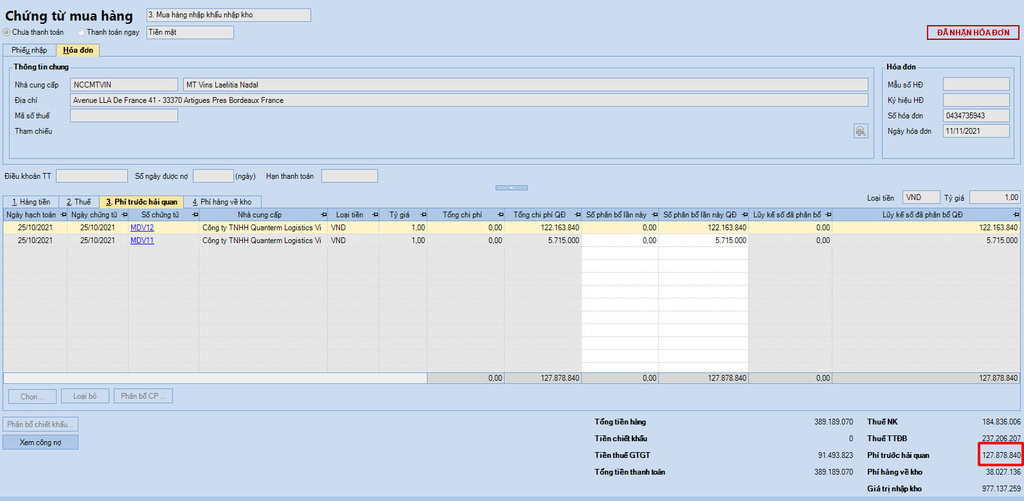Click Số phân bổ lần này QĐ cell 122.163.840
This screenshot has height=501, width=1024.
[x=703, y=227]
